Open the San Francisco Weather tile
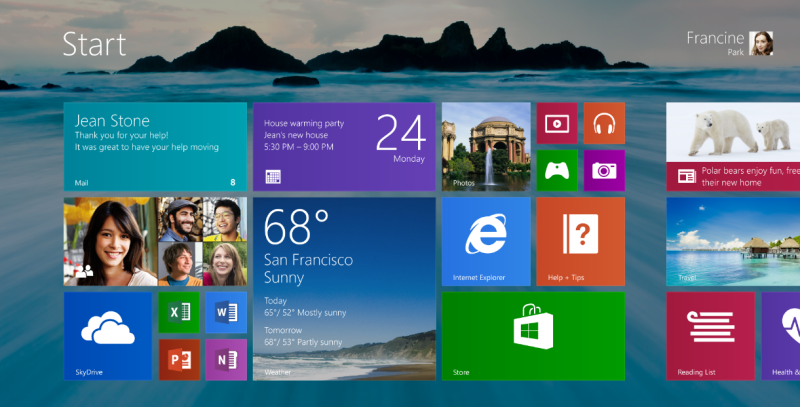Viewport: 800px width, 407px height. pyautogui.click(x=344, y=288)
